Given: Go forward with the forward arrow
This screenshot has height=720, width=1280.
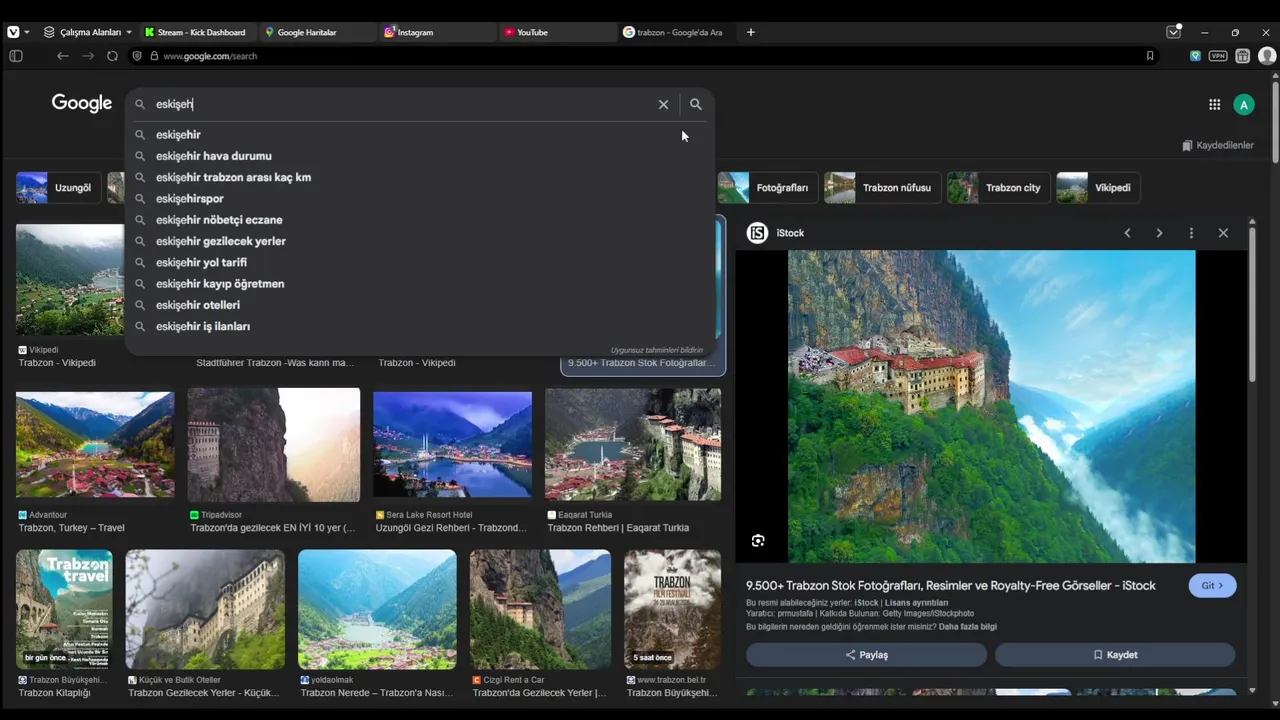Looking at the screenshot, I should coord(88,56).
